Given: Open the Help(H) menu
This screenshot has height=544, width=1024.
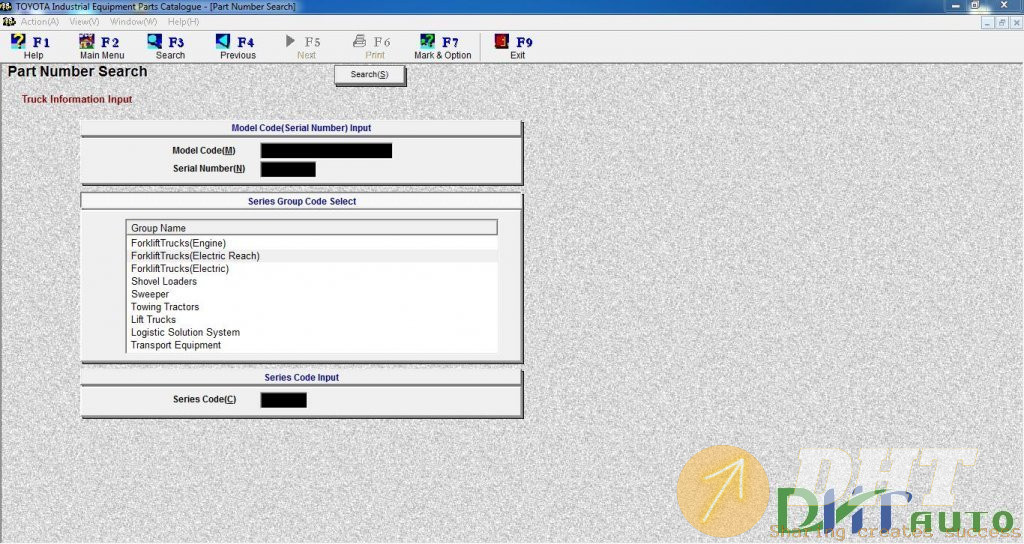Looking at the screenshot, I should click(x=184, y=22).
